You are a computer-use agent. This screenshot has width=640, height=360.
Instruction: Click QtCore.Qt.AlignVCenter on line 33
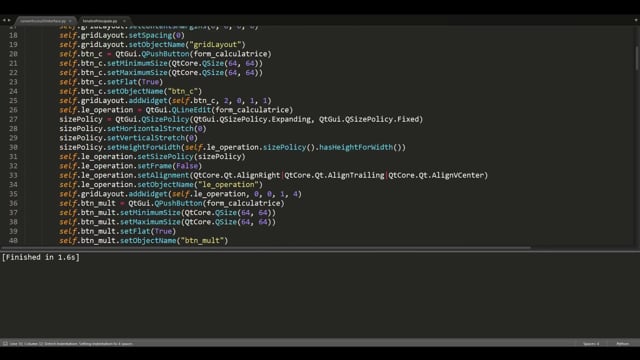436,175
